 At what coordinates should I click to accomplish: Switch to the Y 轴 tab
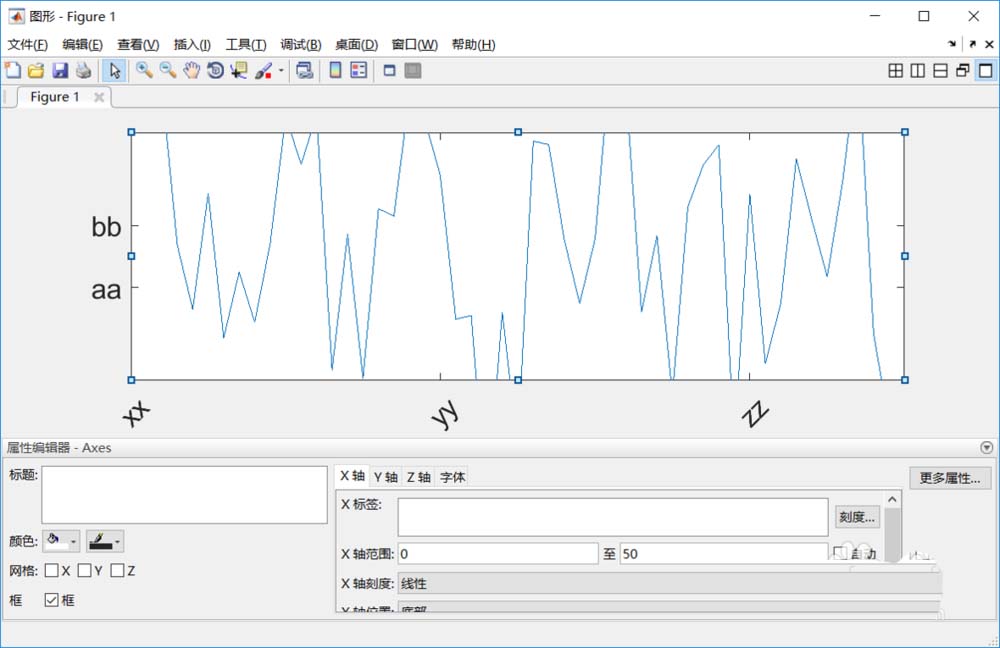point(386,477)
